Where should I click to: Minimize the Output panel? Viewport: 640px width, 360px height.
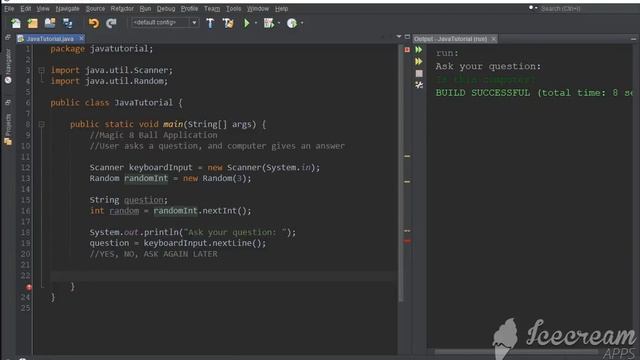pyautogui.click(x=633, y=39)
